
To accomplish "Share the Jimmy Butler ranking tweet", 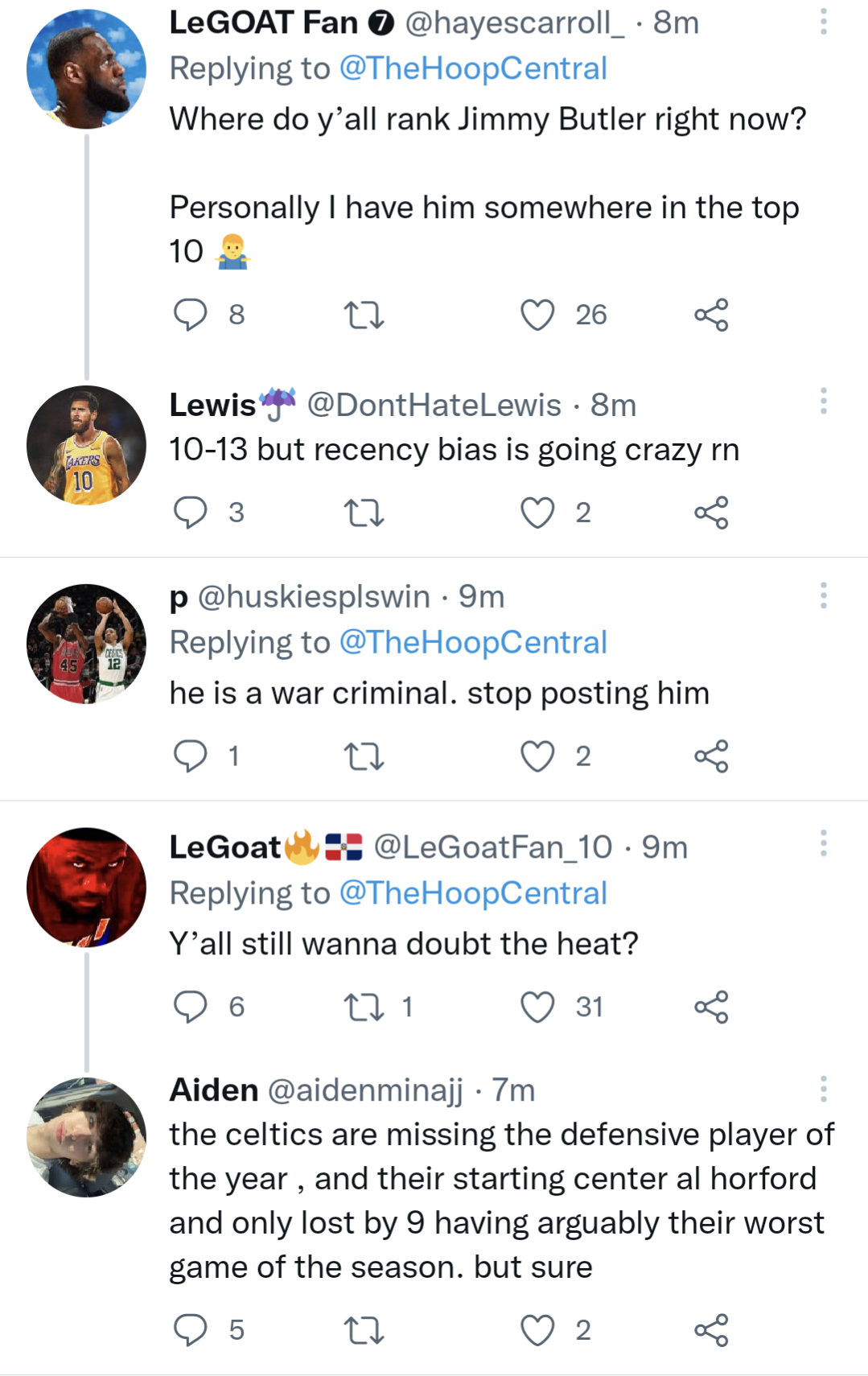I will point(711,315).
